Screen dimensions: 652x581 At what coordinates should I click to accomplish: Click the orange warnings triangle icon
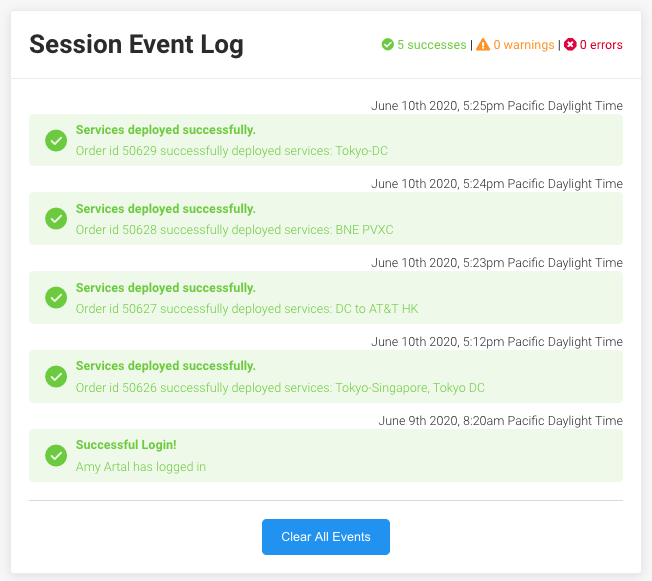[483, 44]
